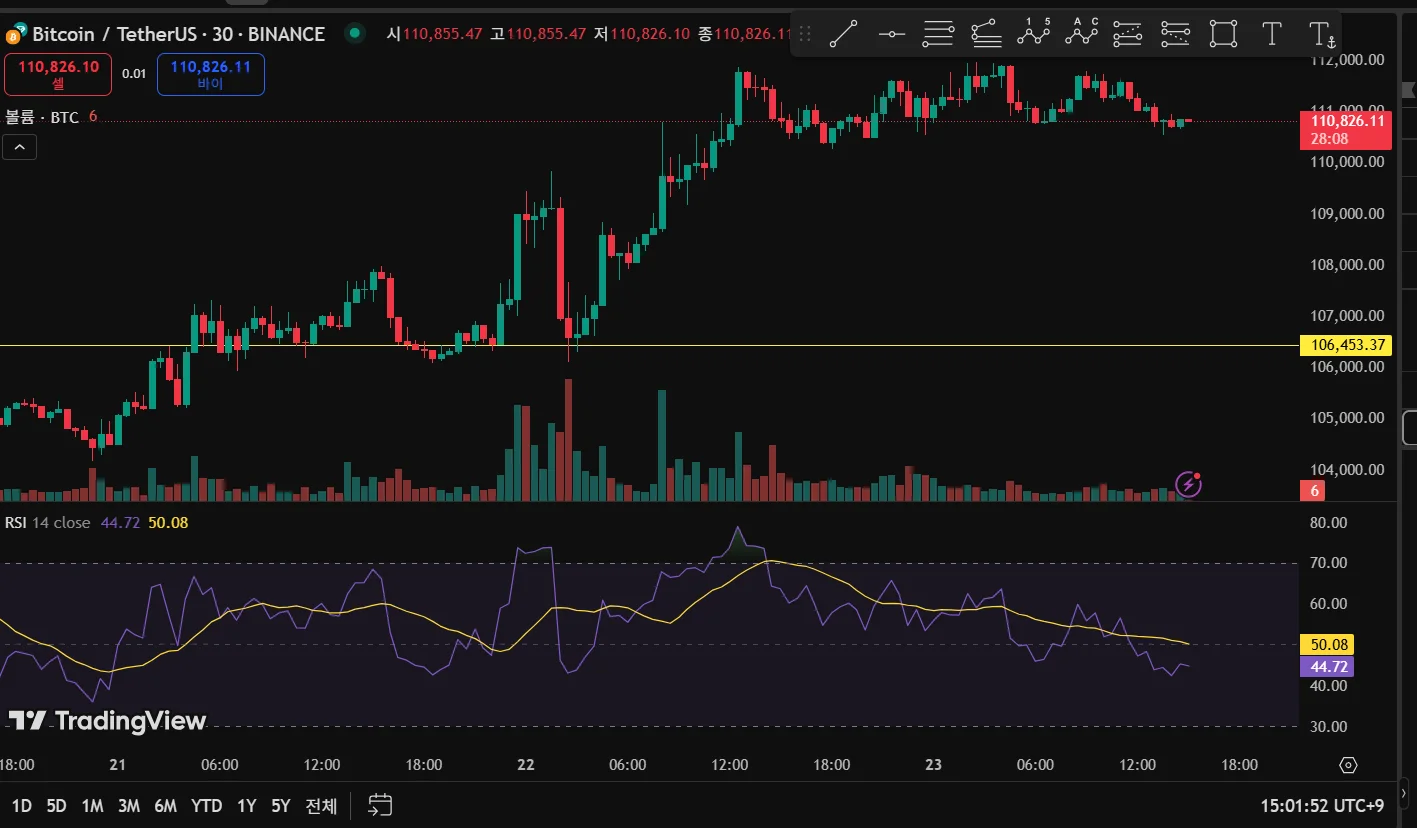Open the lightning bolt events icon

point(1188,485)
